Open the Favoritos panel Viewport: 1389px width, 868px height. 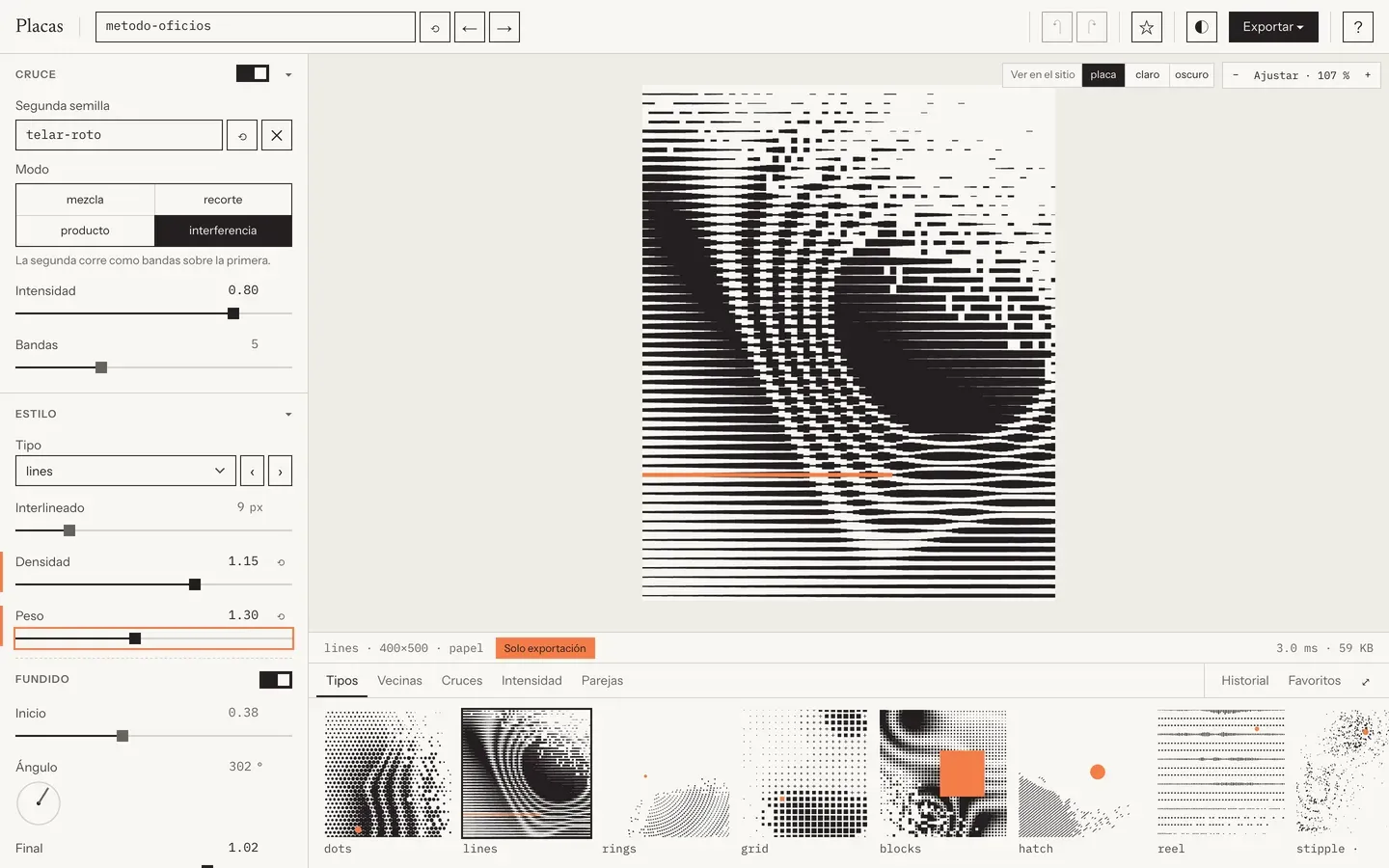[x=1315, y=681]
